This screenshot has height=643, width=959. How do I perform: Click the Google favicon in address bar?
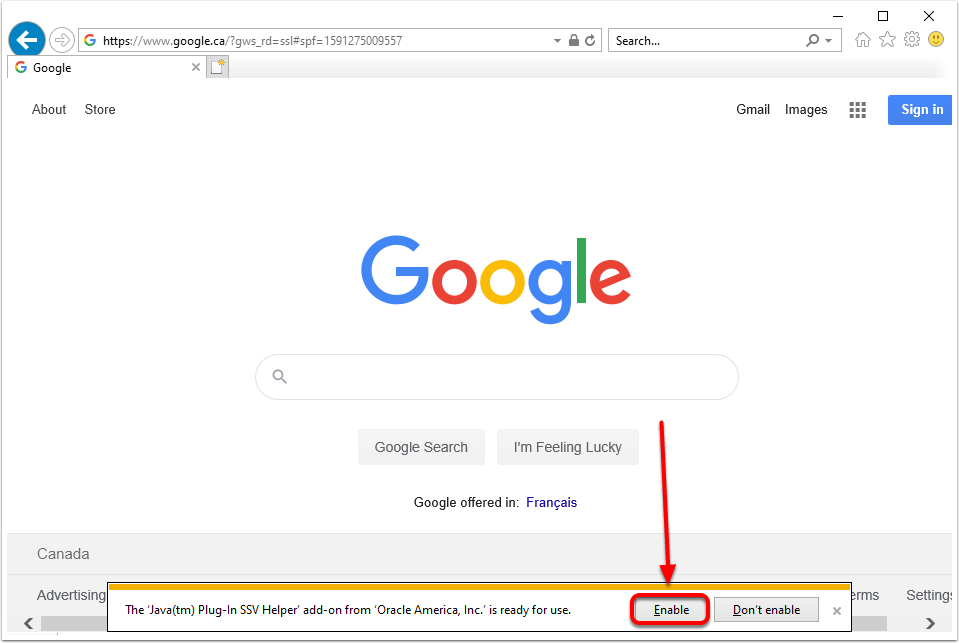pyautogui.click(x=91, y=40)
